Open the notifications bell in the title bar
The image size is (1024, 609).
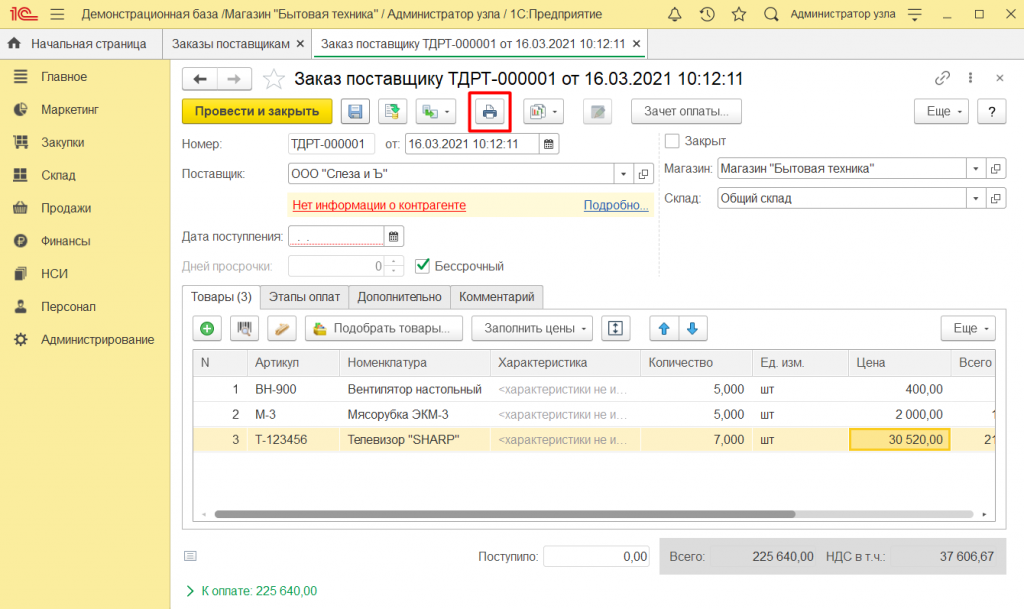tap(675, 15)
